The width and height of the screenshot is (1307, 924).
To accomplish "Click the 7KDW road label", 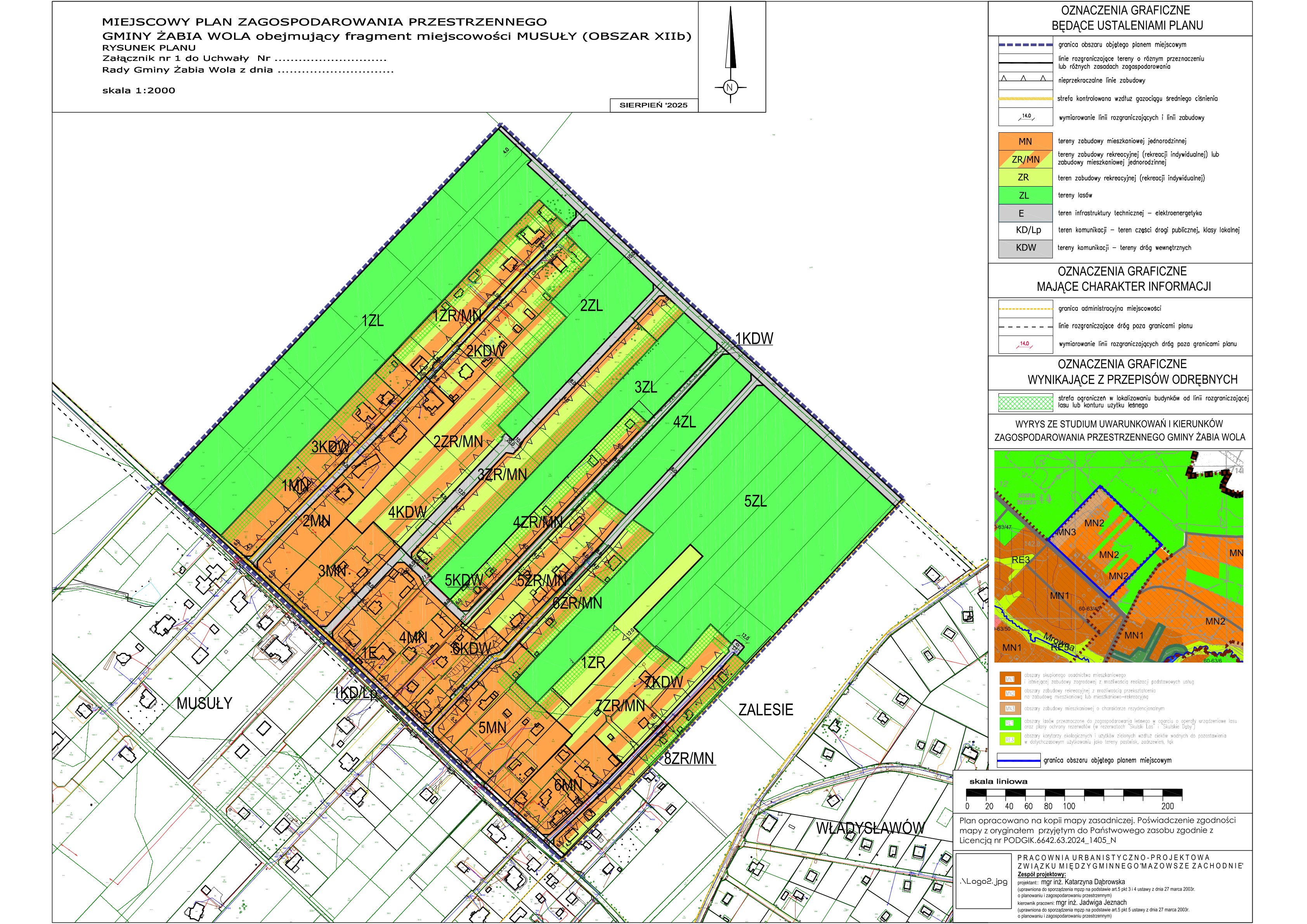I will 664,682.
